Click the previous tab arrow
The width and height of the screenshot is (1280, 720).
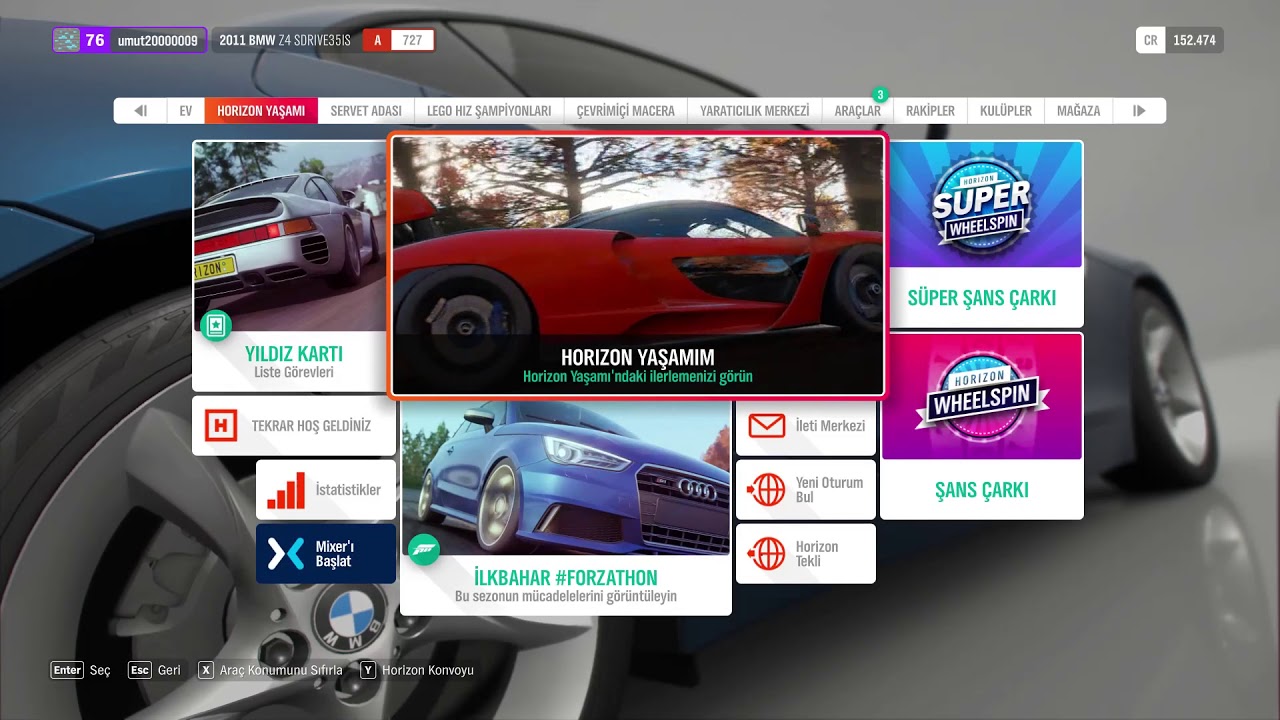[x=140, y=111]
